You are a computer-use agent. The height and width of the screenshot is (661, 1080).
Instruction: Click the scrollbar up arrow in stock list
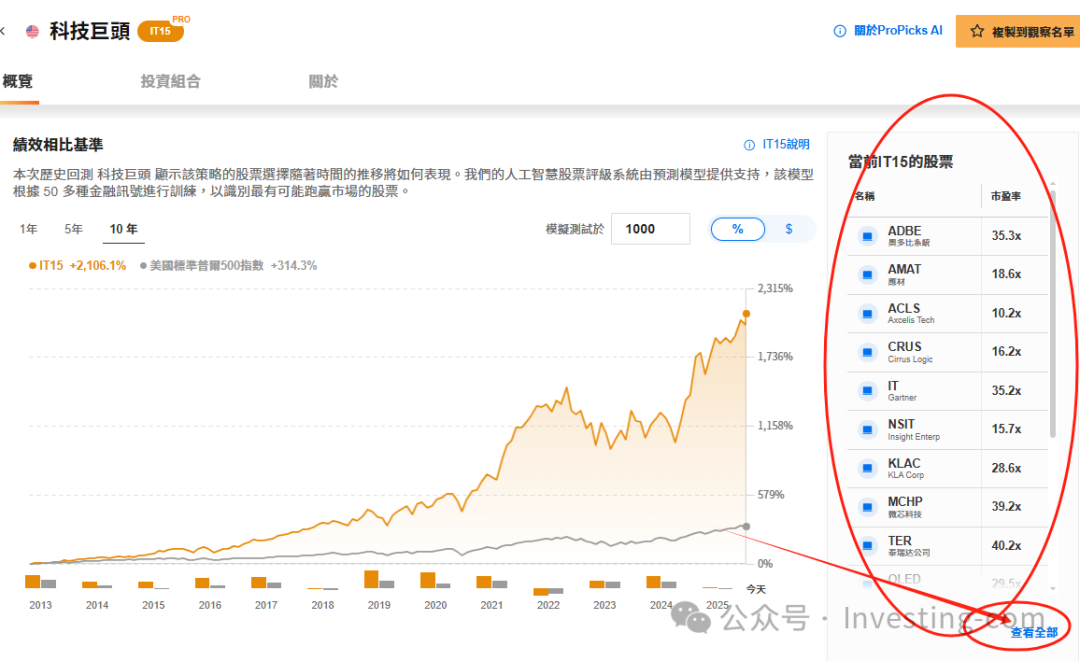coord(1052,185)
